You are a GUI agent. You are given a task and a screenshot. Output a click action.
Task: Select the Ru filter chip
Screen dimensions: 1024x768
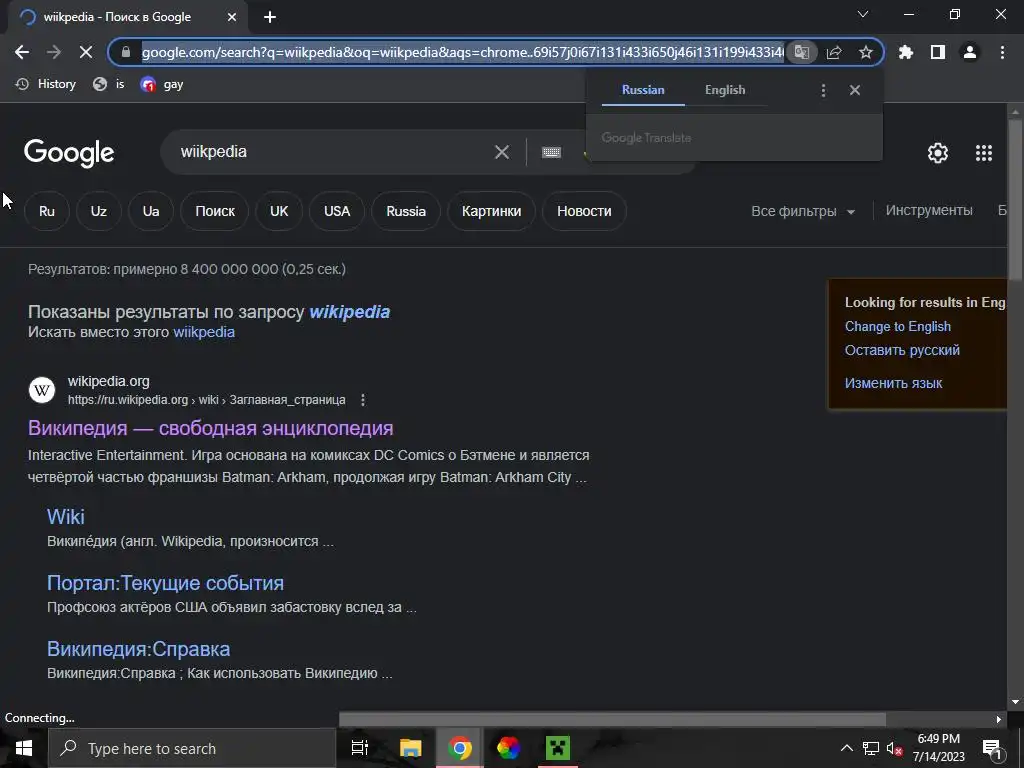(47, 211)
